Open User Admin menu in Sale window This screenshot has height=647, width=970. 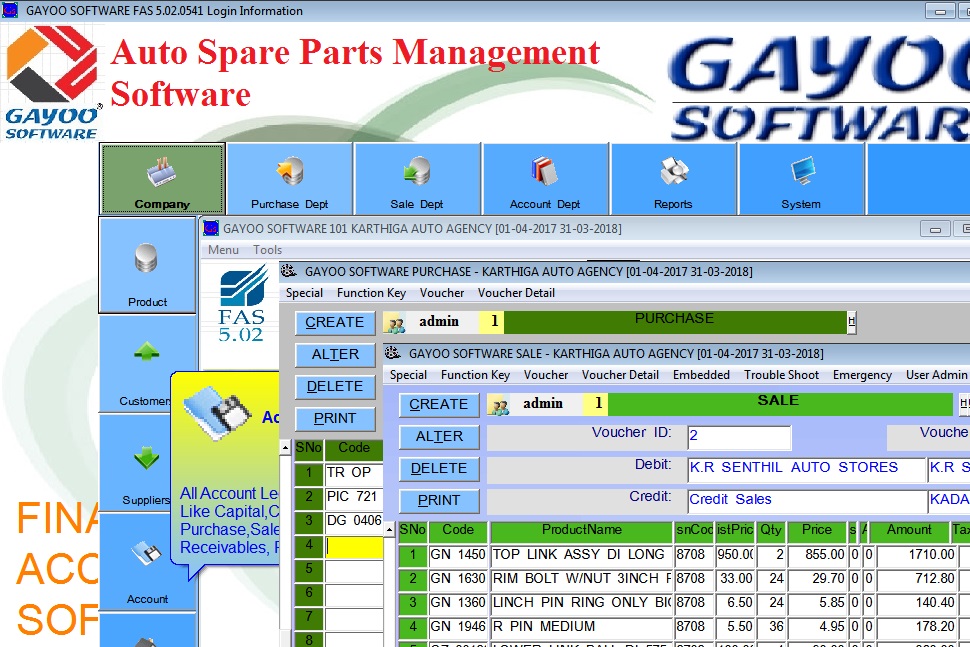point(936,375)
